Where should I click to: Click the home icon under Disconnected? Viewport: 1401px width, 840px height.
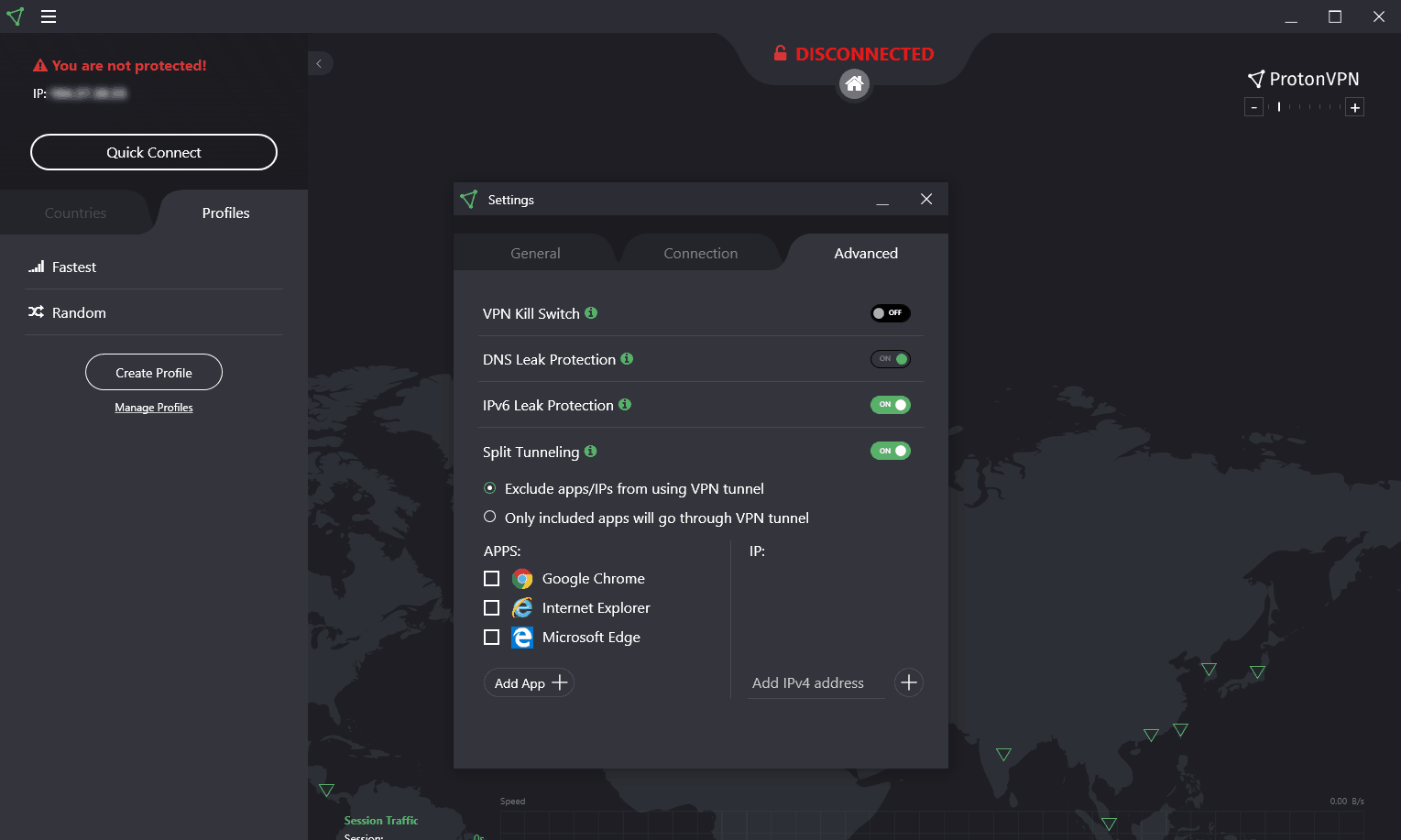(x=854, y=84)
